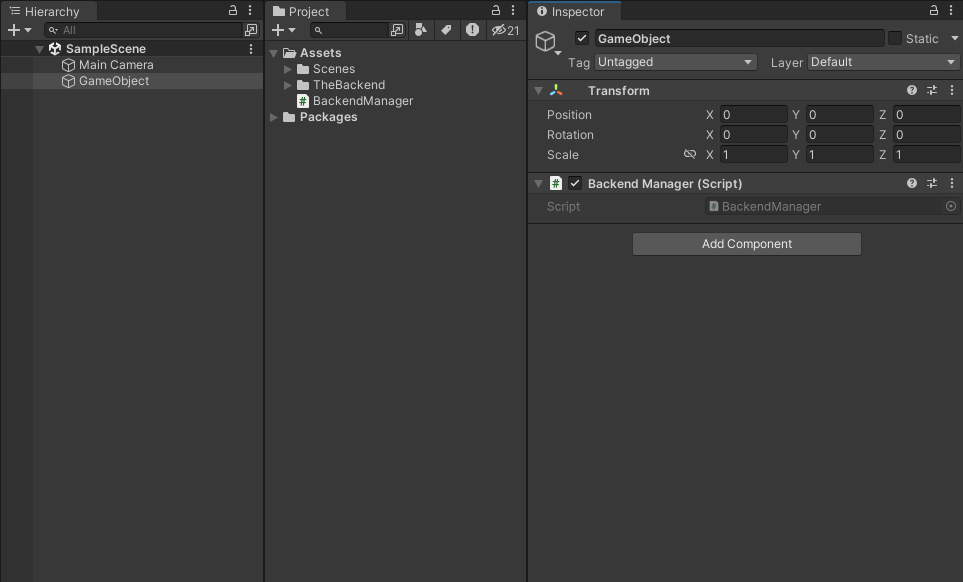Open GameObject icon picker cube

[x=547, y=42]
